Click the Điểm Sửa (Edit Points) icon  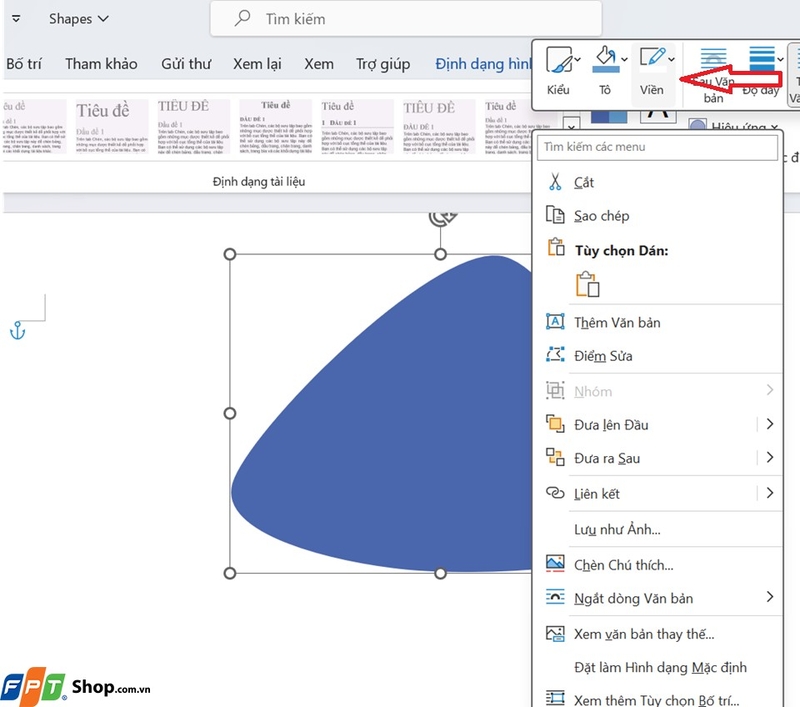[x=556, y=355]
